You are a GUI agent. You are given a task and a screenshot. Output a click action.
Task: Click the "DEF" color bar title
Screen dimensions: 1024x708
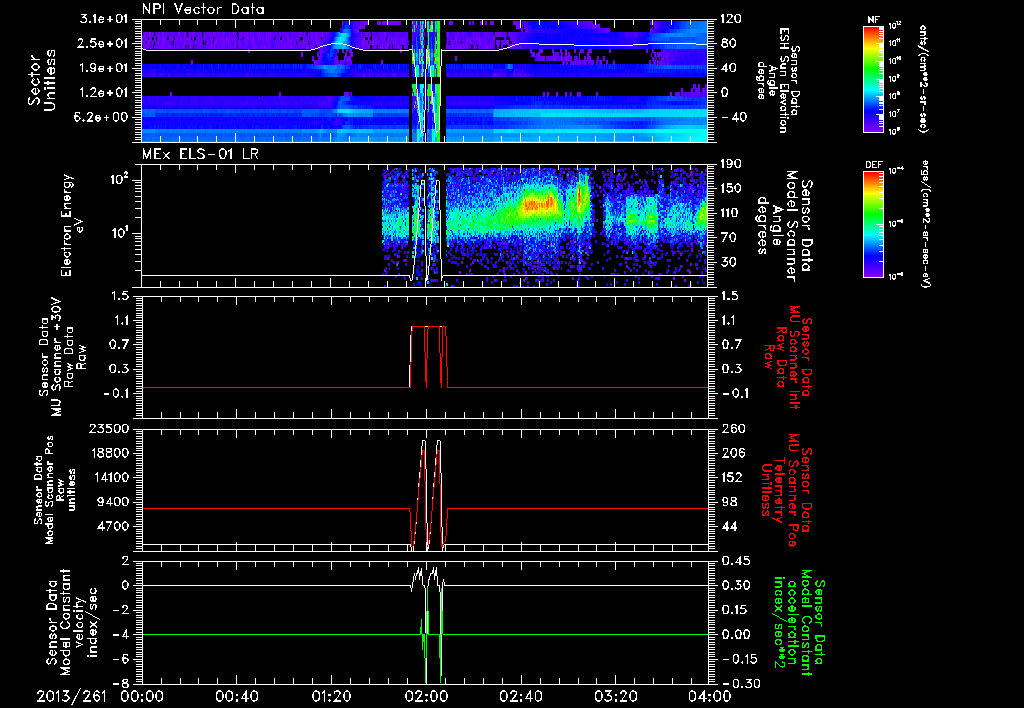point(874,165)
